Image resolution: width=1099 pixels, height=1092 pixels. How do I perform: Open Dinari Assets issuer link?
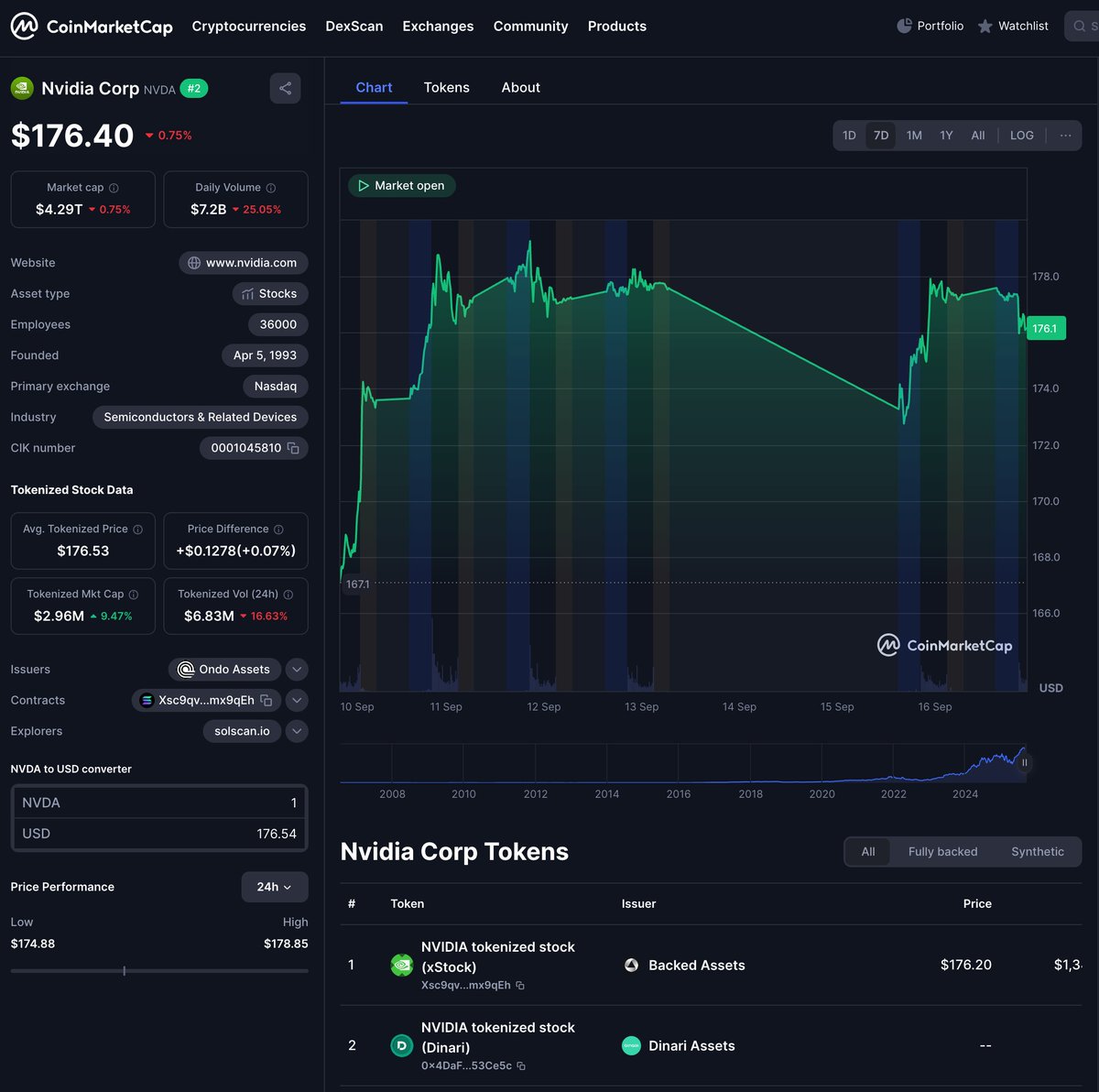pyautogui.click(x=691, y=1045)
